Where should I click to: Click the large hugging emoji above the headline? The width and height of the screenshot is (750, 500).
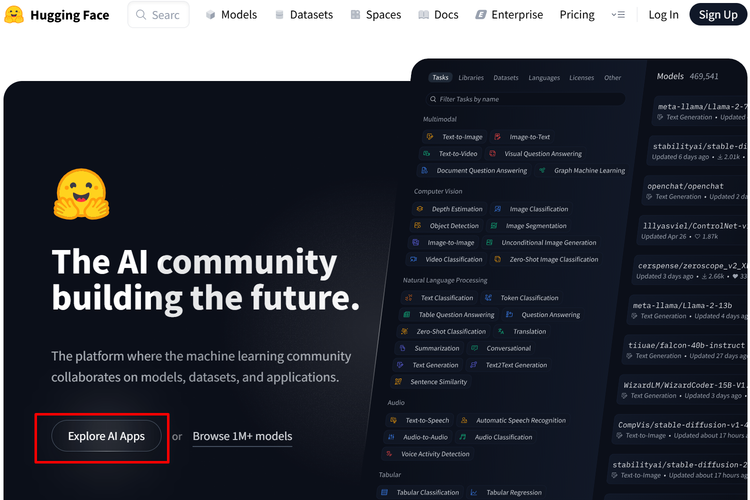(x=82, y=194)
